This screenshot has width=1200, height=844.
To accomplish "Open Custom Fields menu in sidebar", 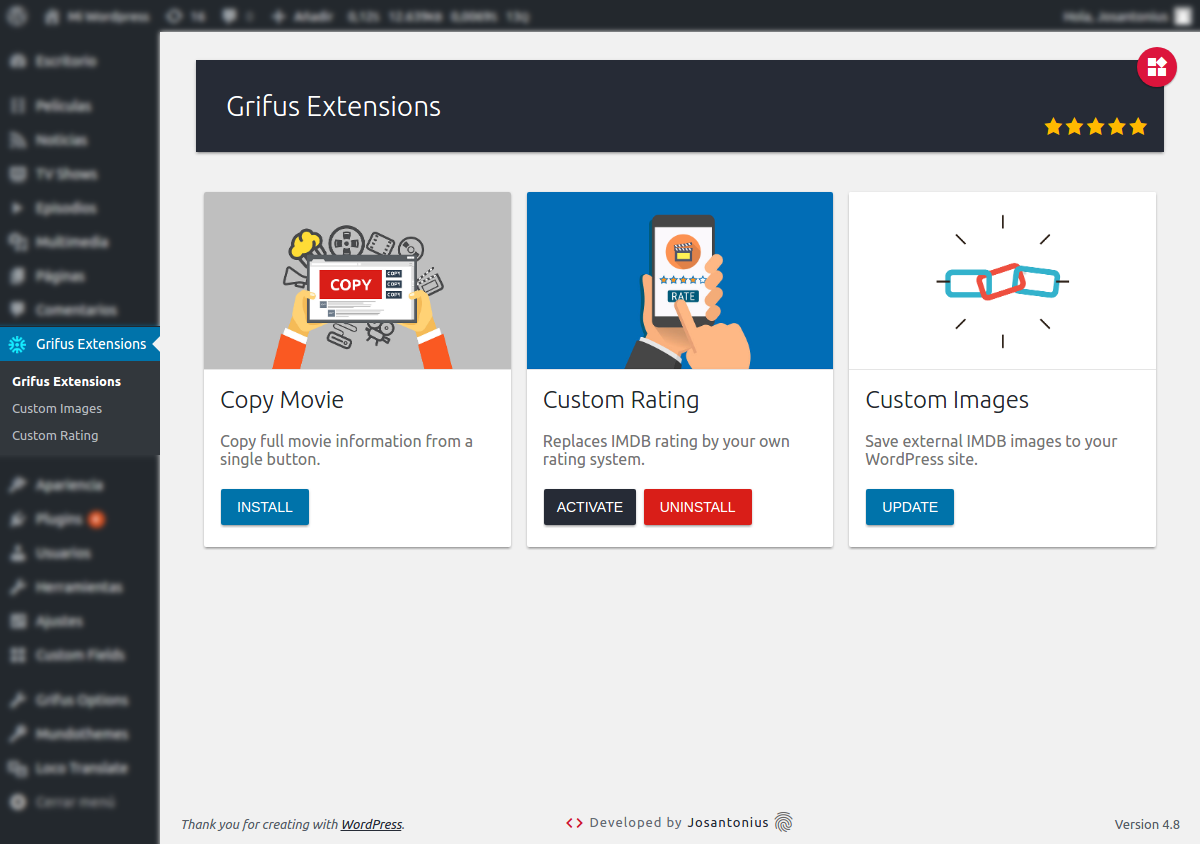I will (x=79, y=655).
